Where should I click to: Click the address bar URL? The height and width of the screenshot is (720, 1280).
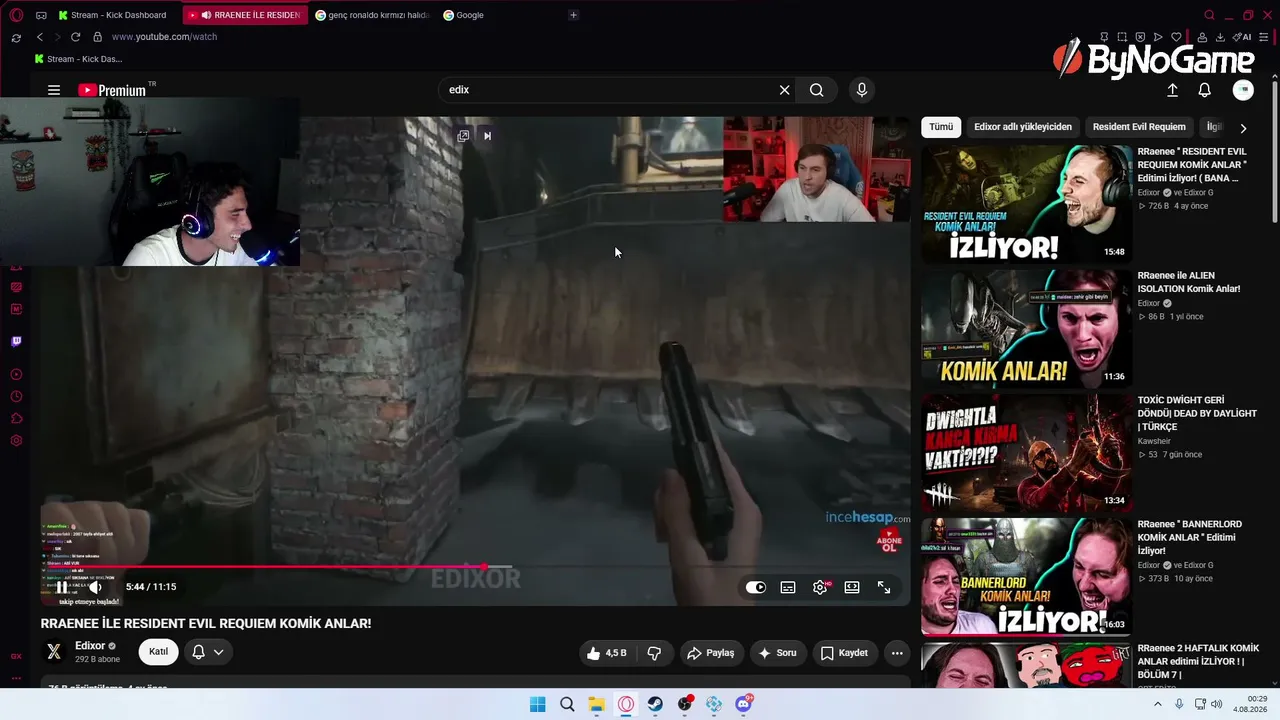[164, 37]
